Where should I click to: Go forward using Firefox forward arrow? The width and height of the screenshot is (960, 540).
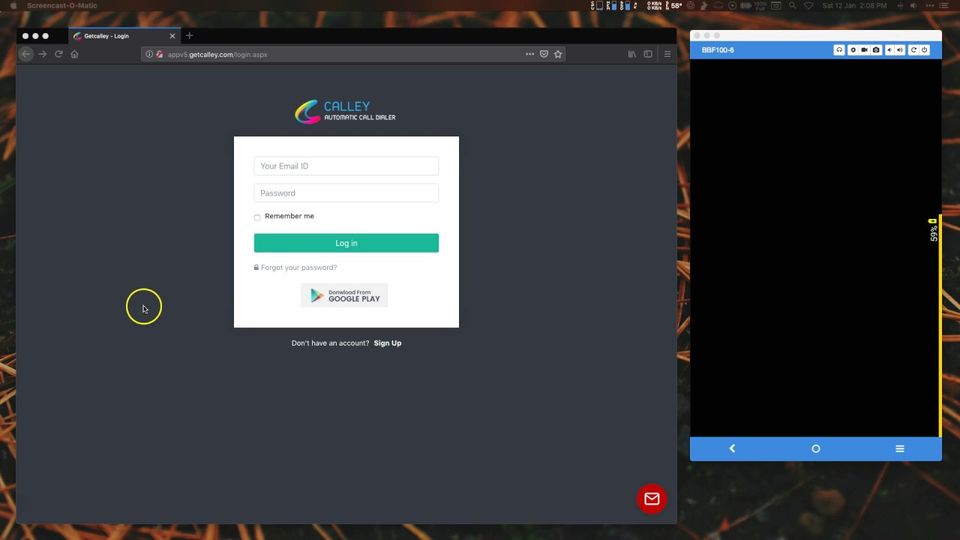tap(42, 54)
